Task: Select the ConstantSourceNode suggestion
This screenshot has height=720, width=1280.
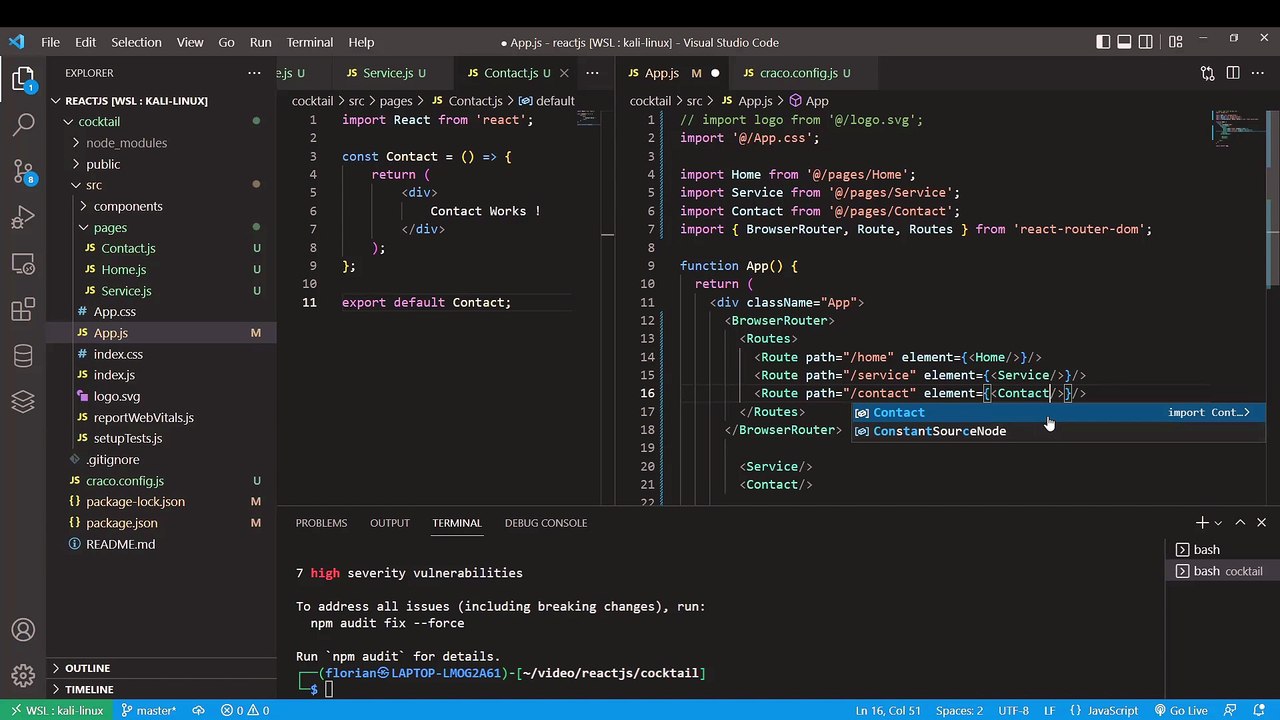Action: coord(1058,431)
